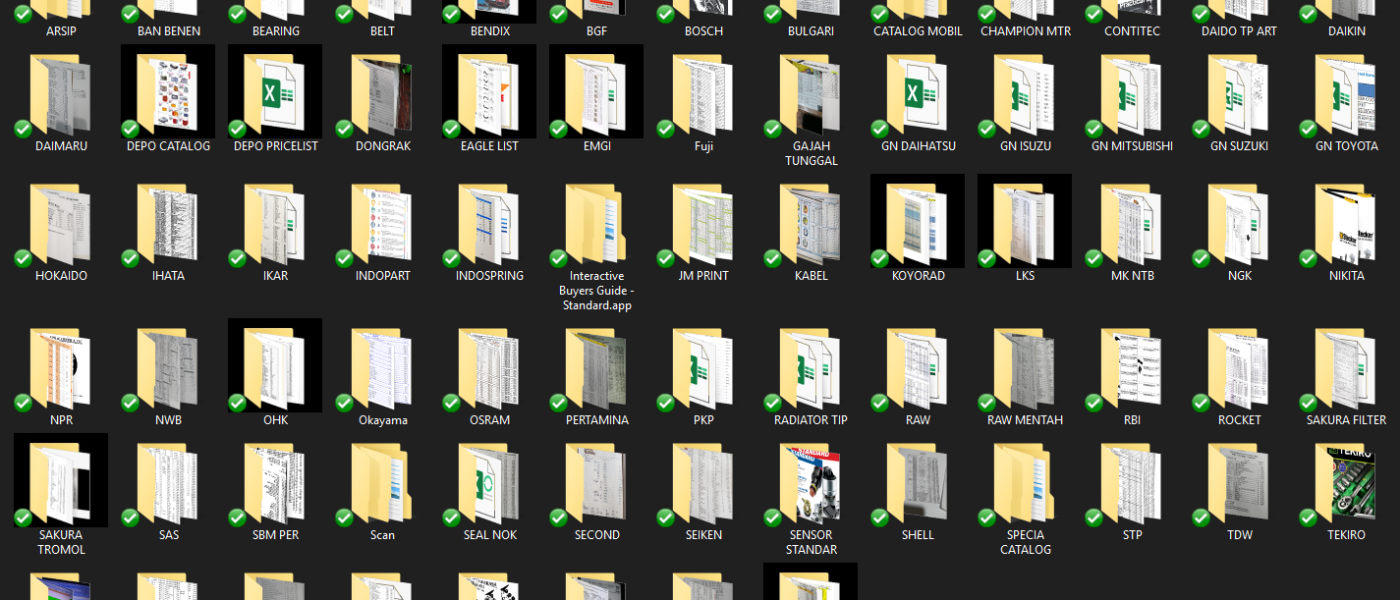Select the SEIKEN folder
Screen dimensions: 1400x600
[703, 485]
